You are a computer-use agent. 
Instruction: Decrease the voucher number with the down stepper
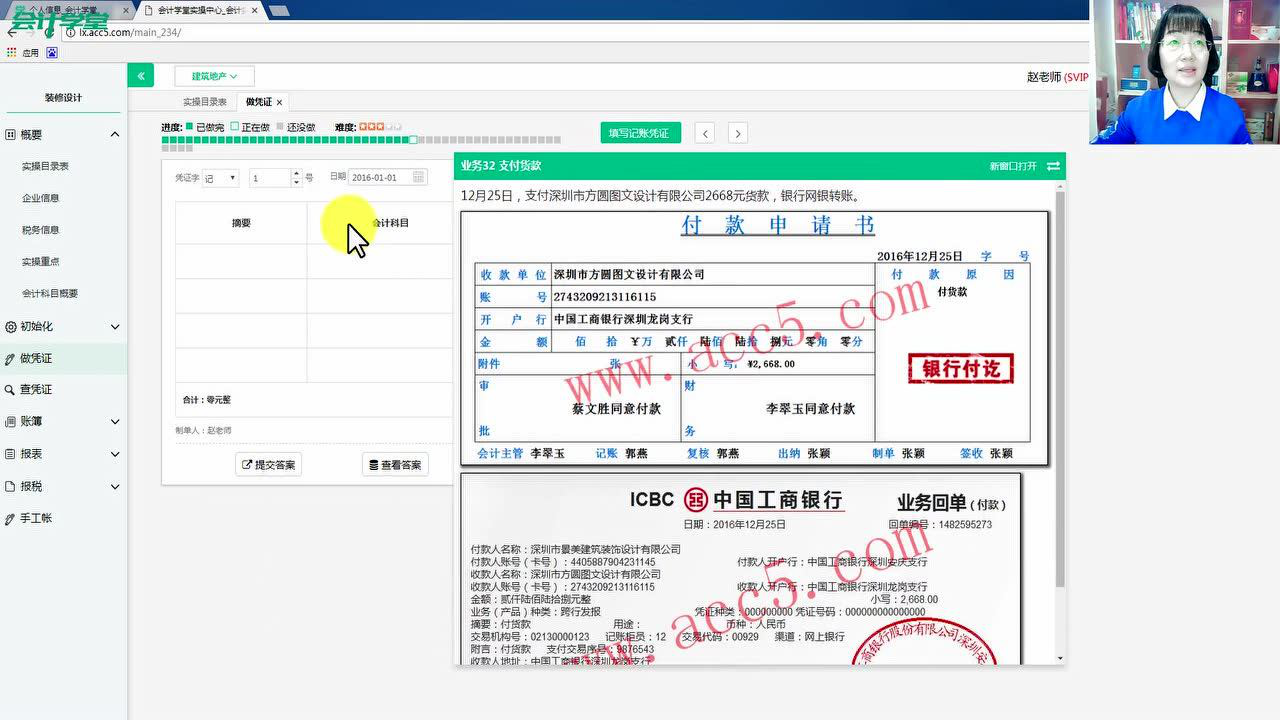click(296, 182)
